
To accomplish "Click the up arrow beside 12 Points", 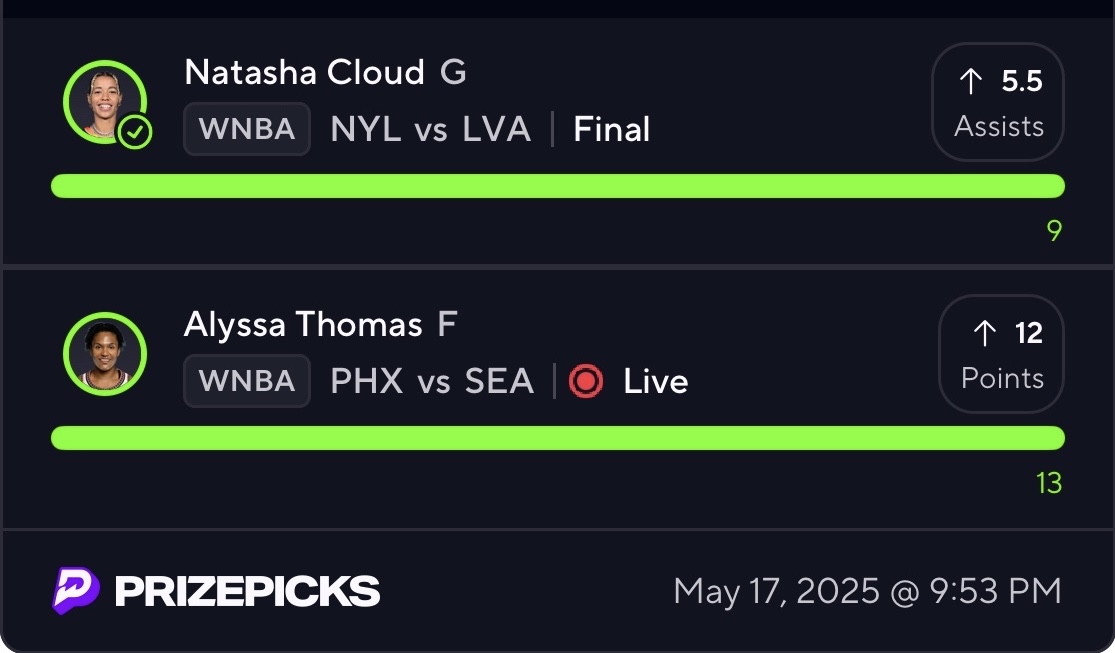I will 985,333.
